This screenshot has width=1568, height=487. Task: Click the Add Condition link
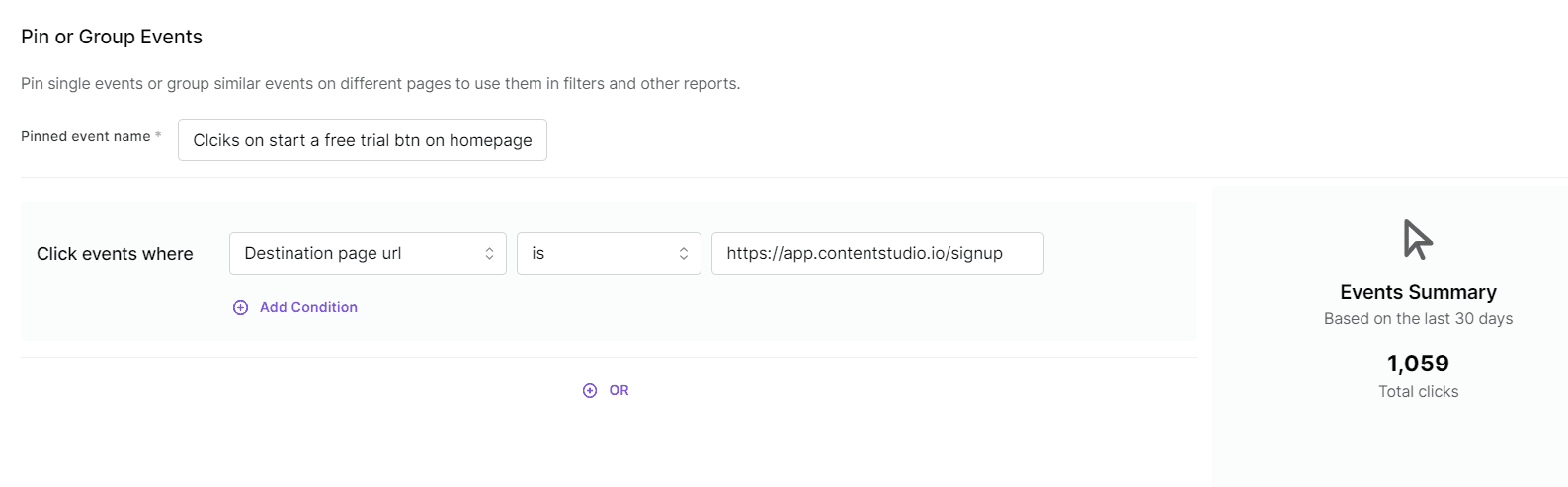click(308, 307)
